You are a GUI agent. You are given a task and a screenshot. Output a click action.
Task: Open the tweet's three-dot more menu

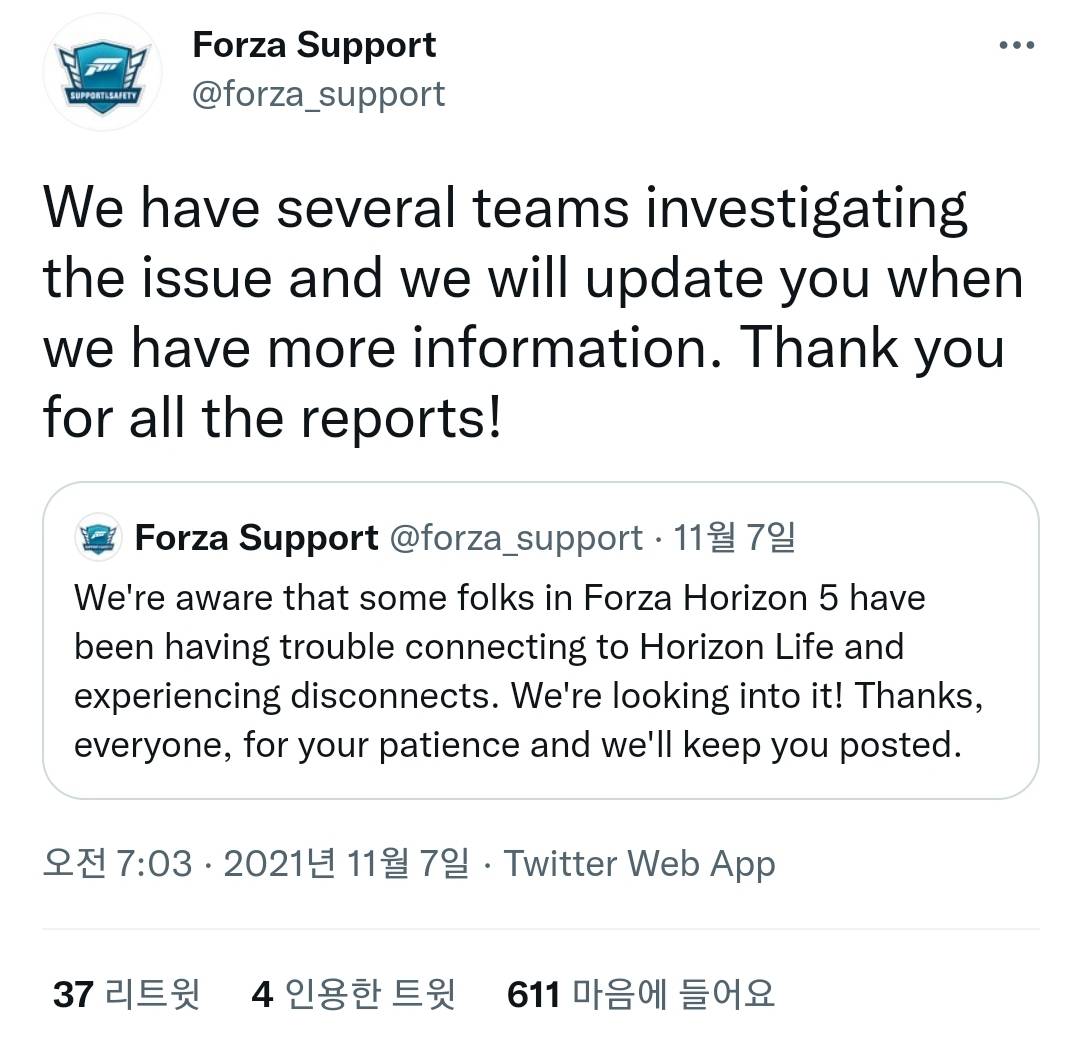point(1017,46)
